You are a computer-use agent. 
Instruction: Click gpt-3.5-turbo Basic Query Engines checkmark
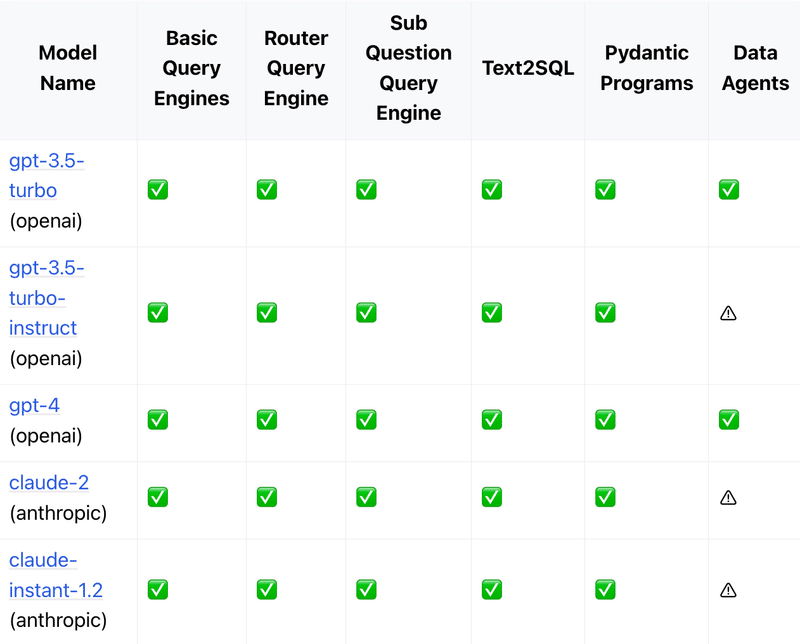pyautogui.click(x=157, y=190)
